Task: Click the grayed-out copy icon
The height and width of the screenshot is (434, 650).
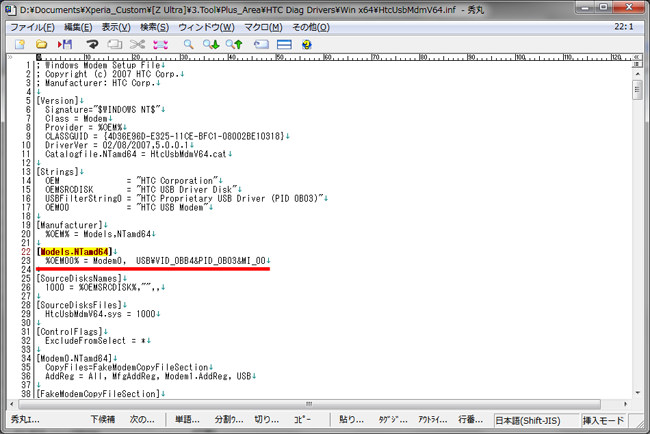Action: [114, 44]
